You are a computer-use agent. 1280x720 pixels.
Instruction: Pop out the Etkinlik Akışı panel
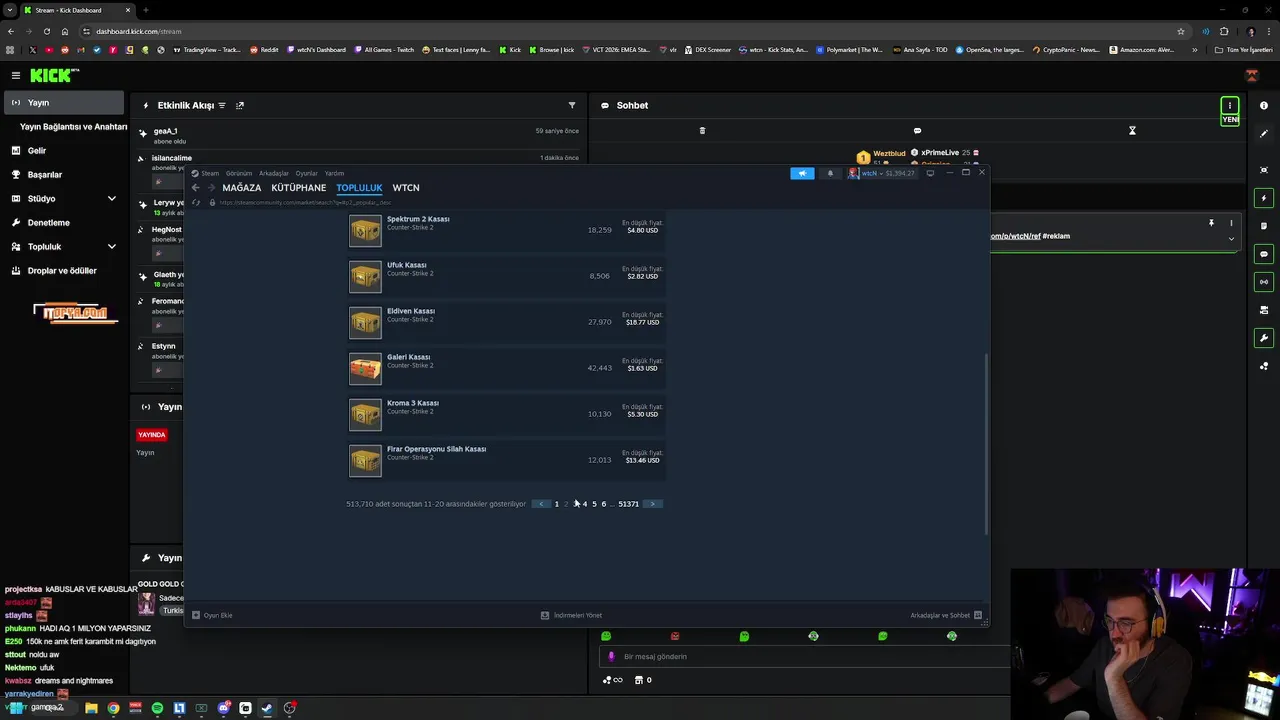(240, 105)
